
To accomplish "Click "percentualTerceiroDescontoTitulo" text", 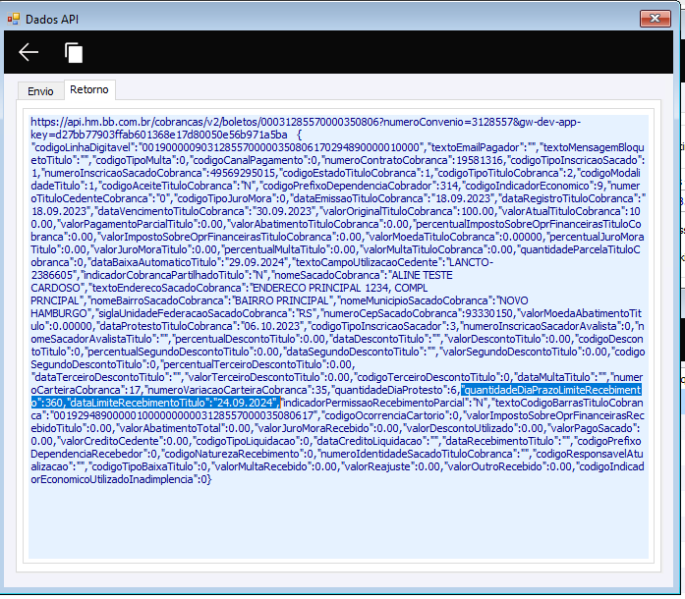I will pyautogui.click(x=243, y=365).
